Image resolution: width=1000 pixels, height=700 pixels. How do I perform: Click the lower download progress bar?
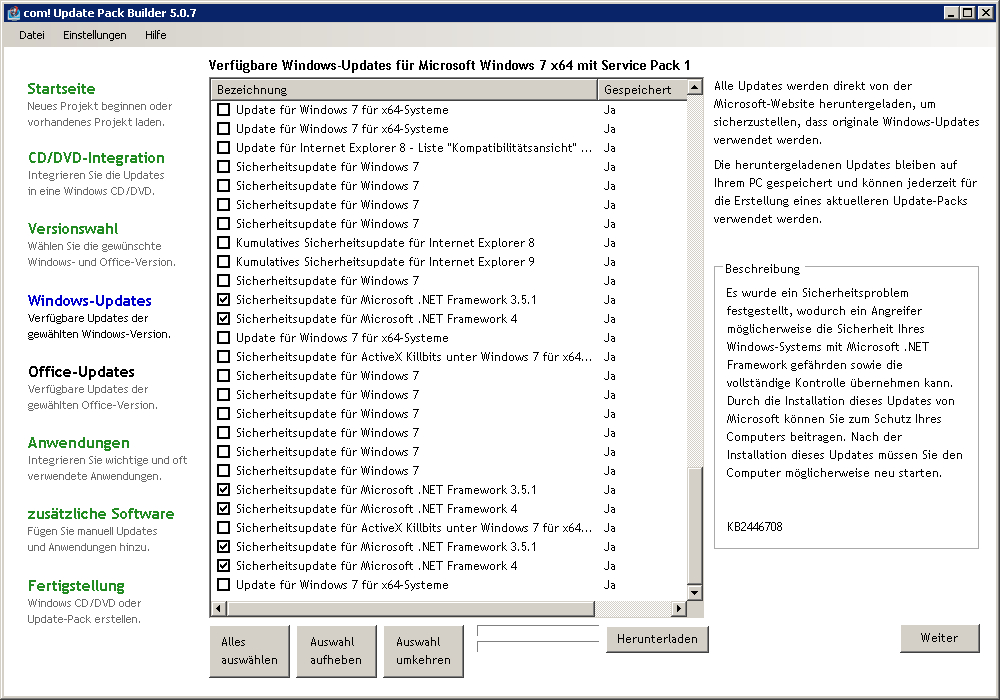[x=538, y=646]
